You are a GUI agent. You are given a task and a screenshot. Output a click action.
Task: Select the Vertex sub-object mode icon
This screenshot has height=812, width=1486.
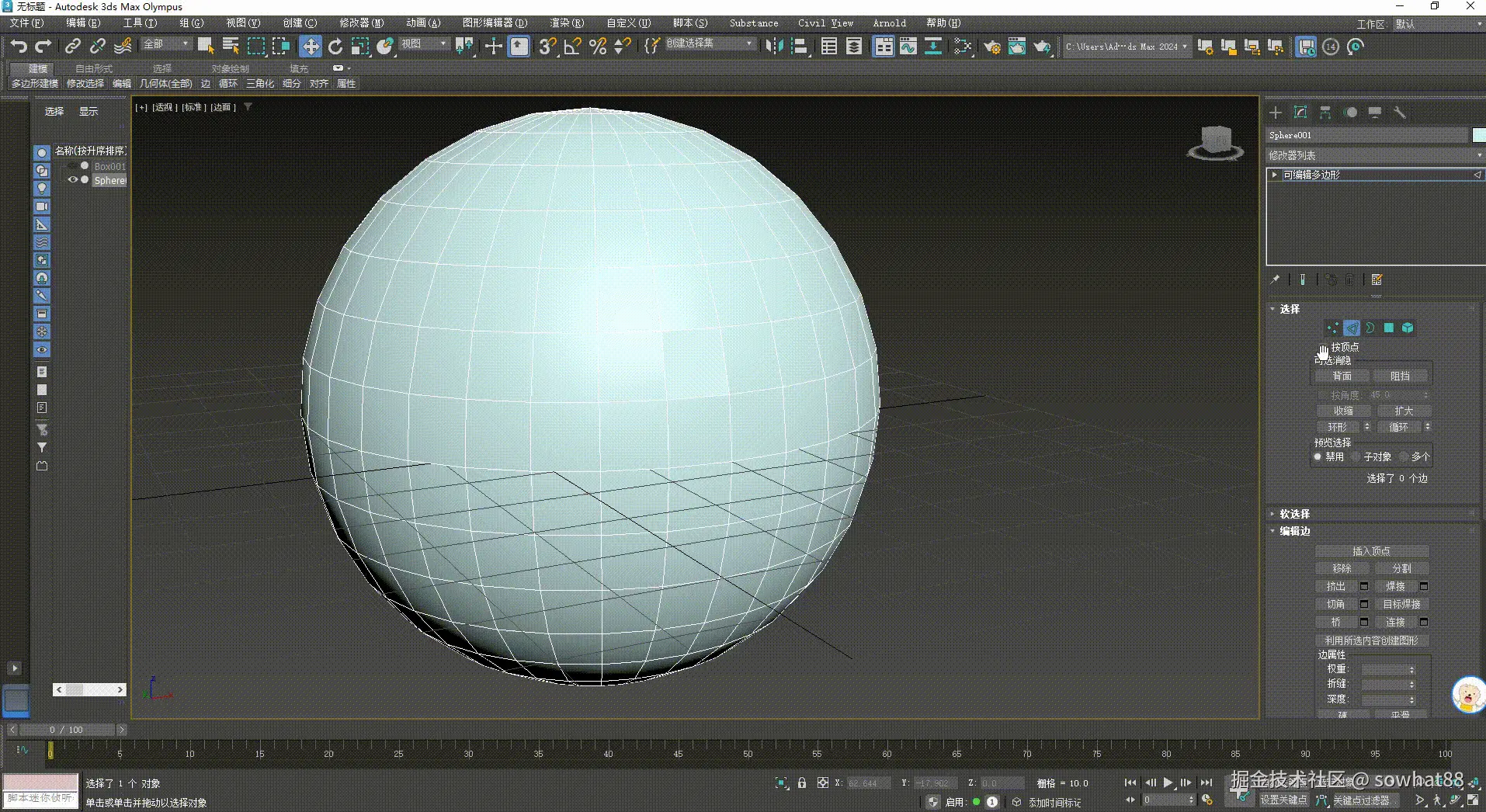pyautogui.click(x=1332, y=328)
